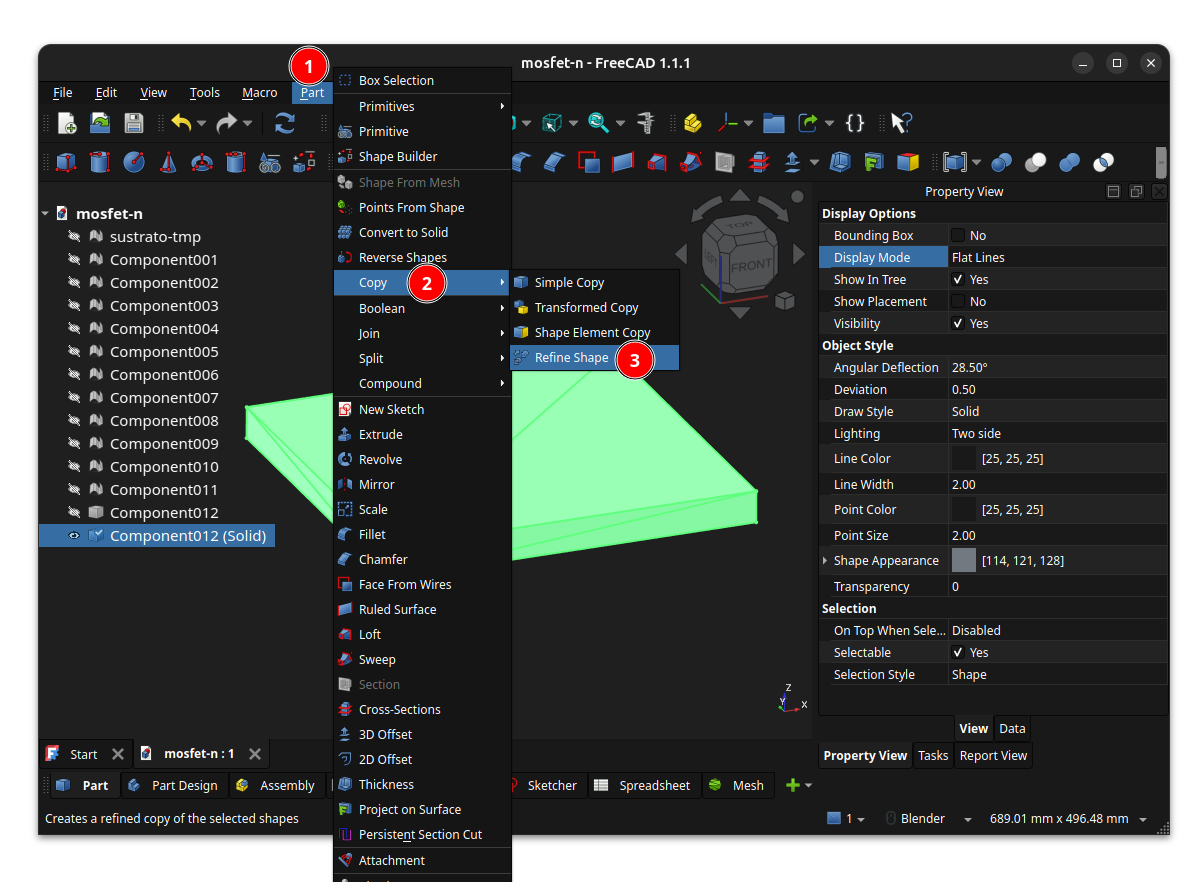Toggle the Show In Tree checkbox
This screenshot has width=1180, height=882.
[958, 279]
